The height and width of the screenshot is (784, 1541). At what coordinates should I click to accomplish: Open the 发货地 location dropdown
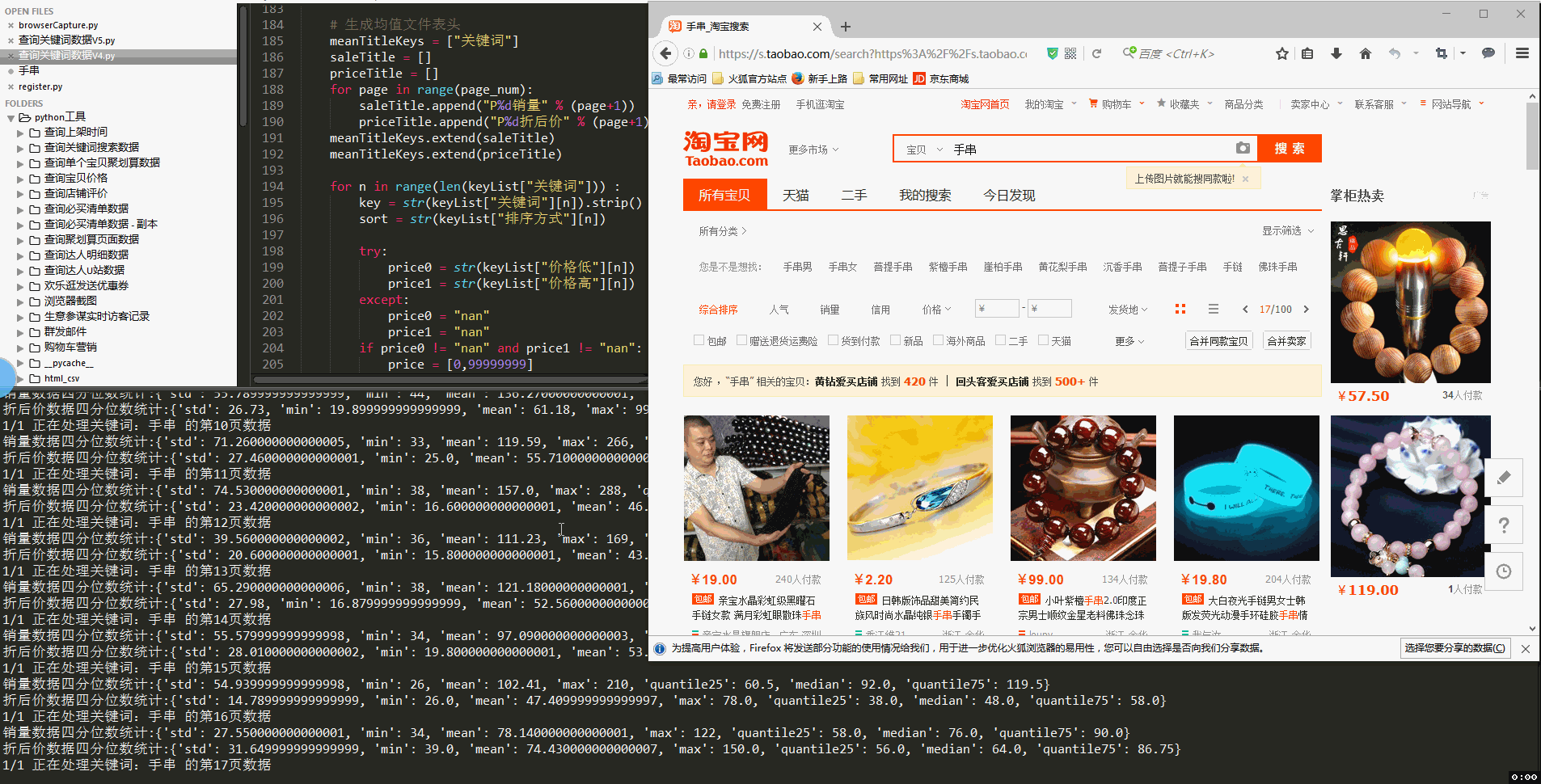point(1128,310)
